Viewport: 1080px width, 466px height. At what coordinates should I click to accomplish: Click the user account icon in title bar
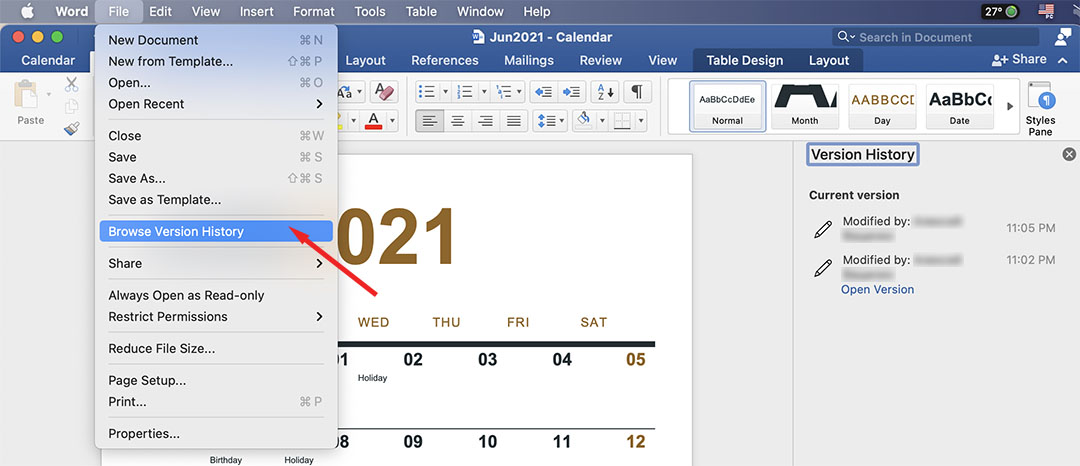(1063, 37)
